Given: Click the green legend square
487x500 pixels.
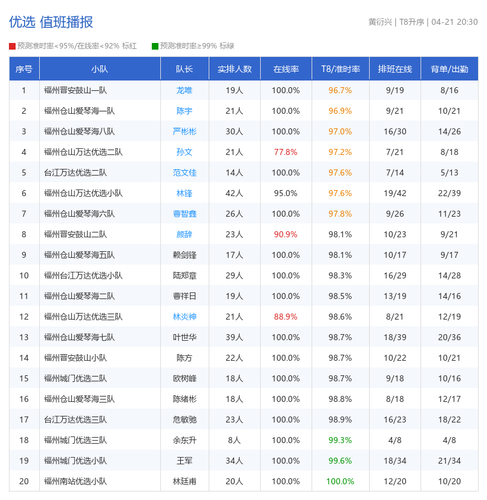Looking at the screenshot, I should click(155, 46).
